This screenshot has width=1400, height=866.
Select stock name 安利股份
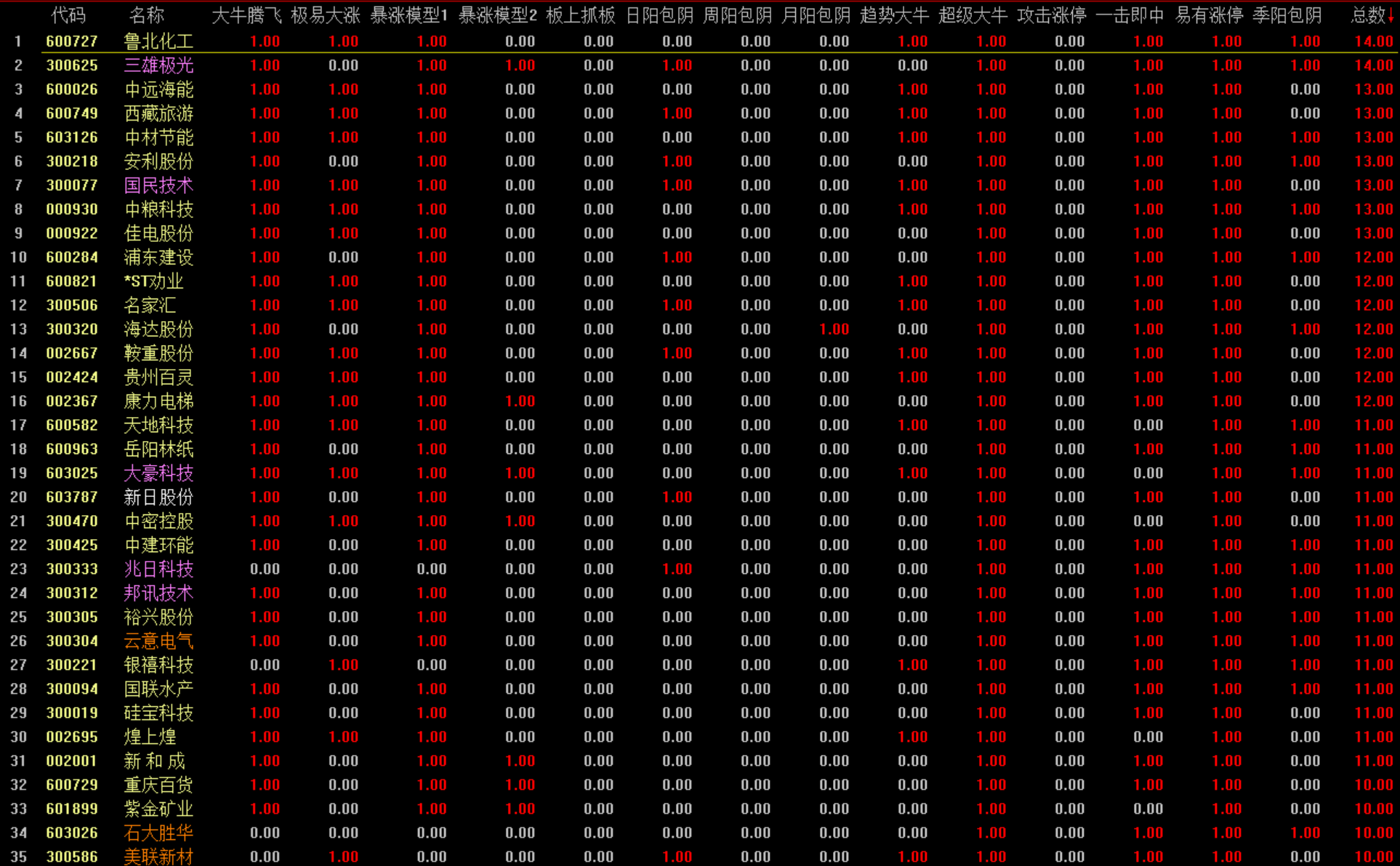click(158, 161)
